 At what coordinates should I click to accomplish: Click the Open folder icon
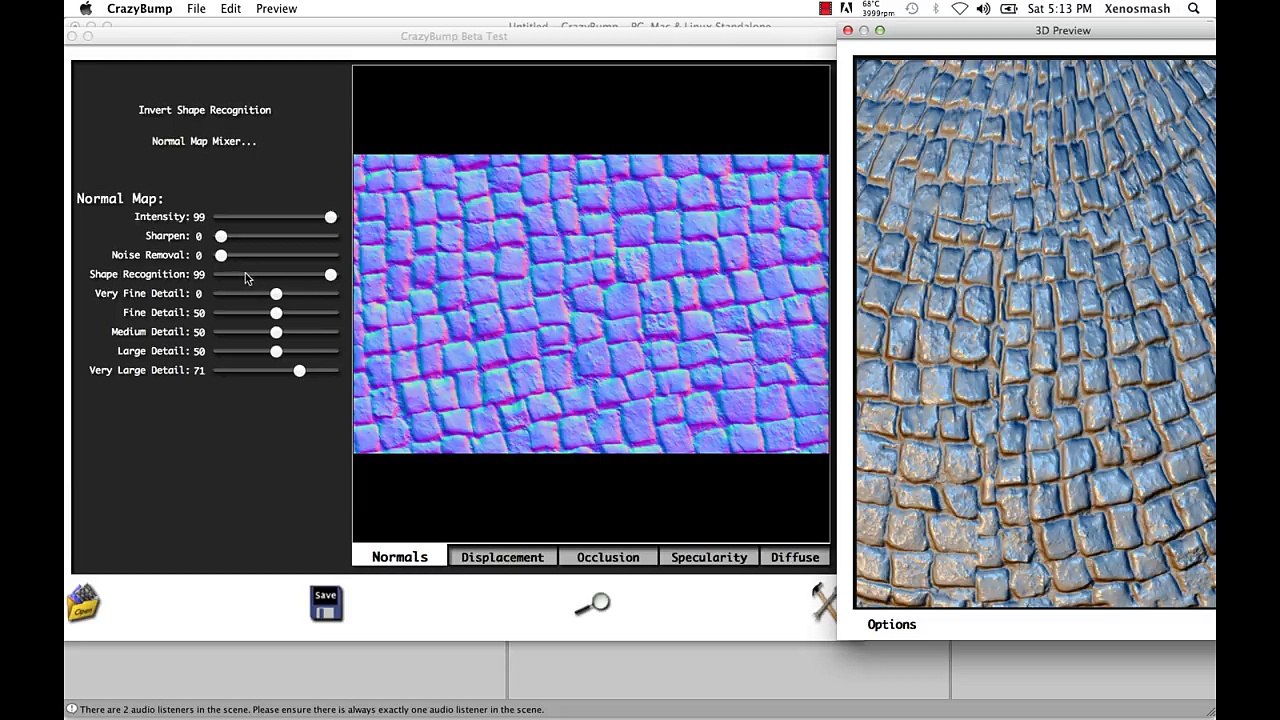(83, 603)
